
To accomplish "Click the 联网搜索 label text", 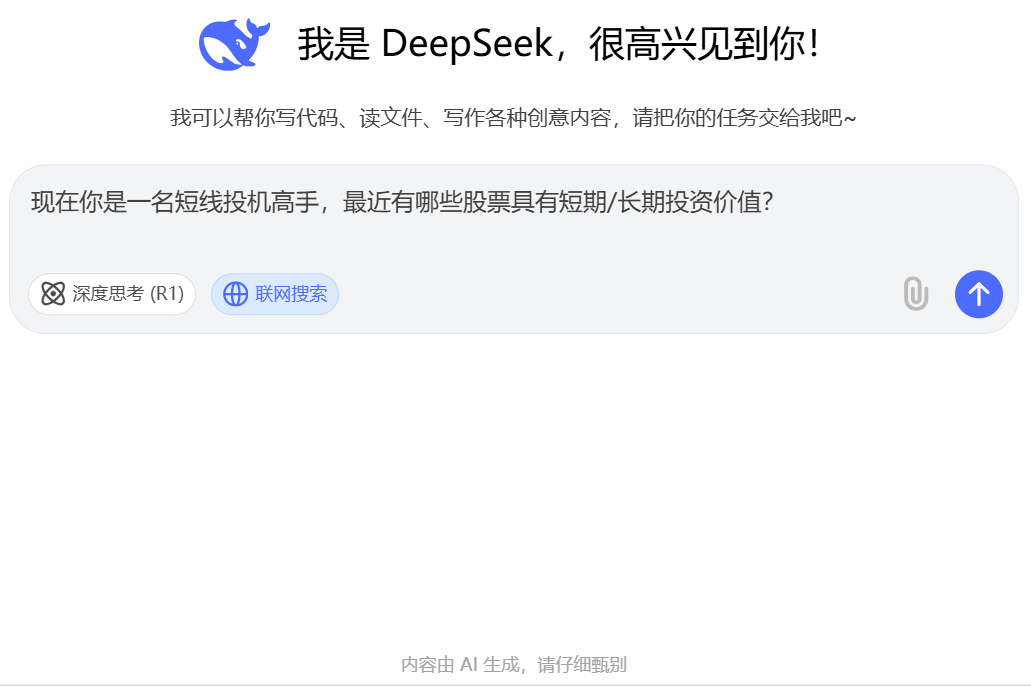I will click(x=291, y=294).
